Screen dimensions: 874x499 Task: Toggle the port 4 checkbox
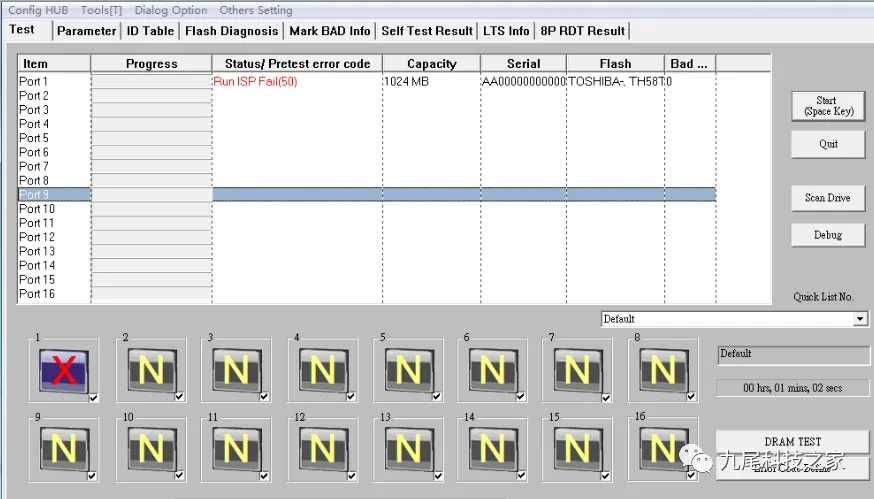pos(350,397)
